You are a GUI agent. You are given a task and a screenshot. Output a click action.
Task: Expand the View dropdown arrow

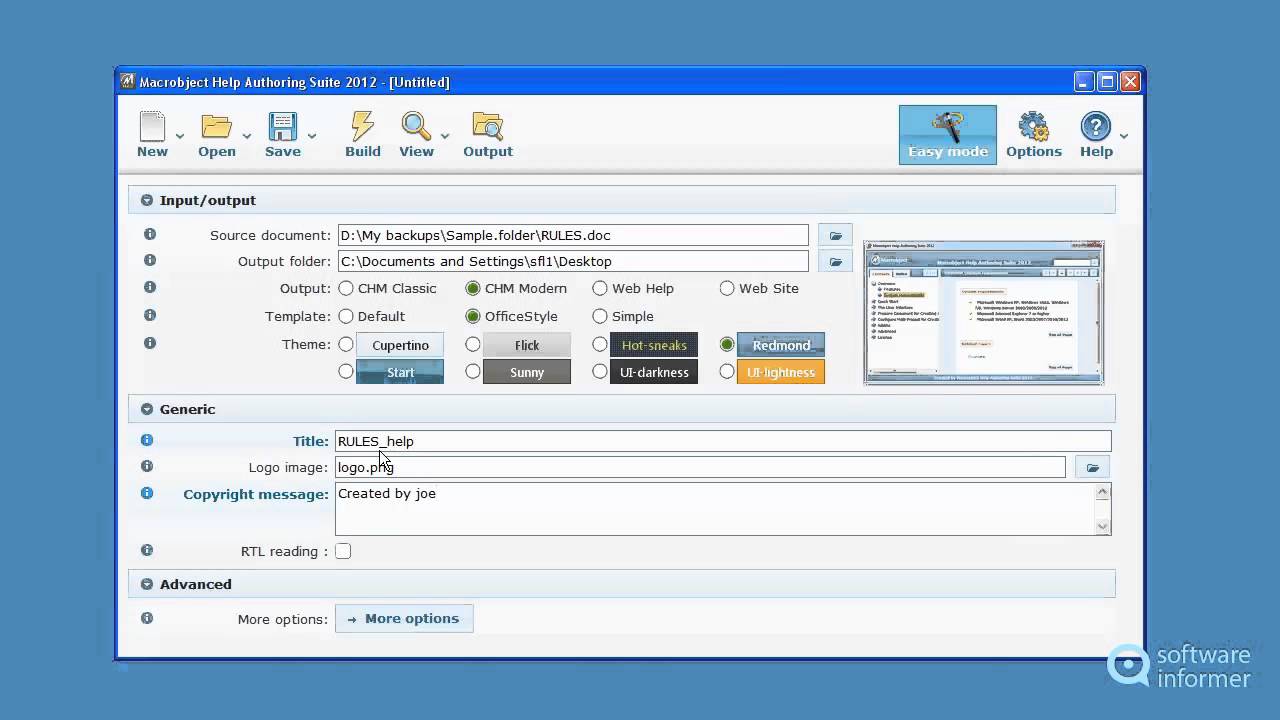445,136
